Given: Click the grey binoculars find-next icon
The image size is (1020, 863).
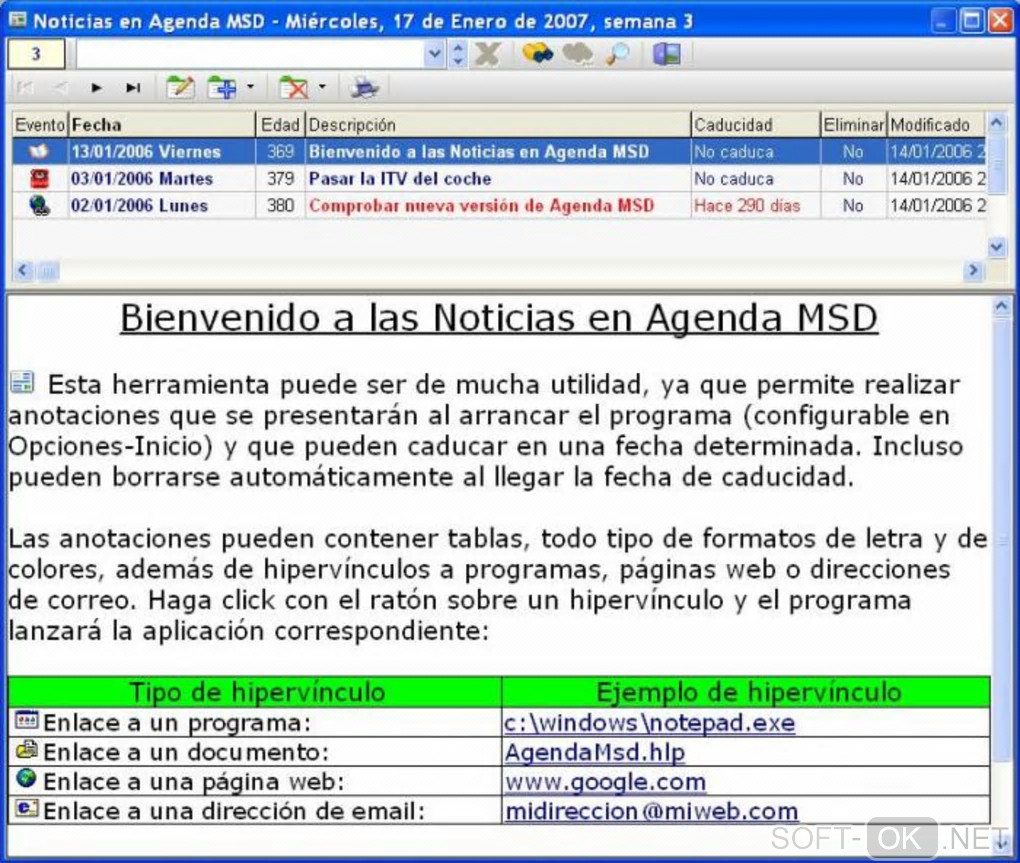Looking at the screenshot, I should [577, 54].
